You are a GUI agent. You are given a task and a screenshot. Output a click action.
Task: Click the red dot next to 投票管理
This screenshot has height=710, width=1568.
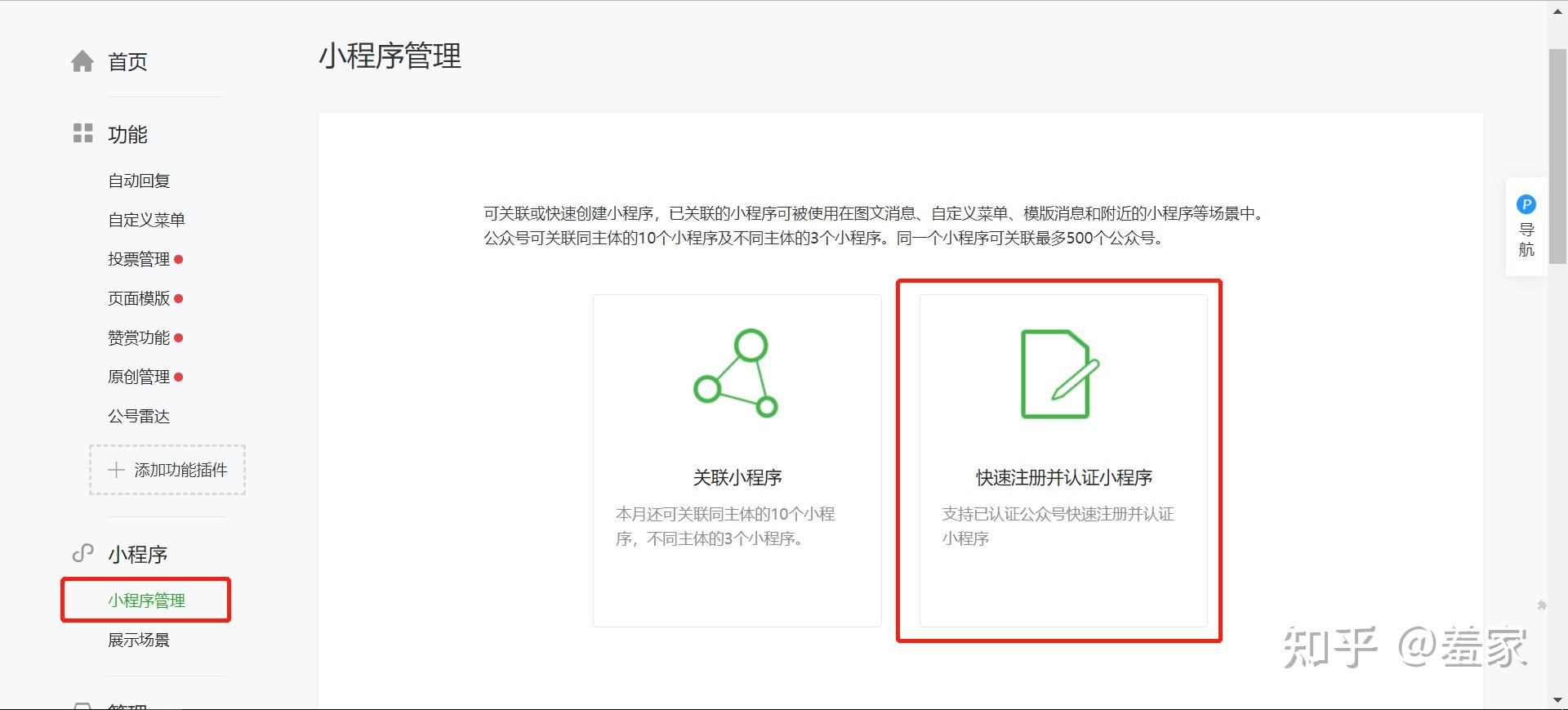coord(179,259)
